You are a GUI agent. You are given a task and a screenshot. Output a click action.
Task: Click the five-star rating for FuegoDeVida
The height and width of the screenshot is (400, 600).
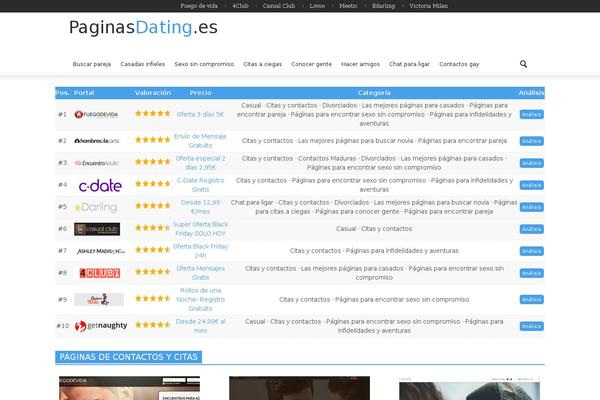tap(152, 113)
